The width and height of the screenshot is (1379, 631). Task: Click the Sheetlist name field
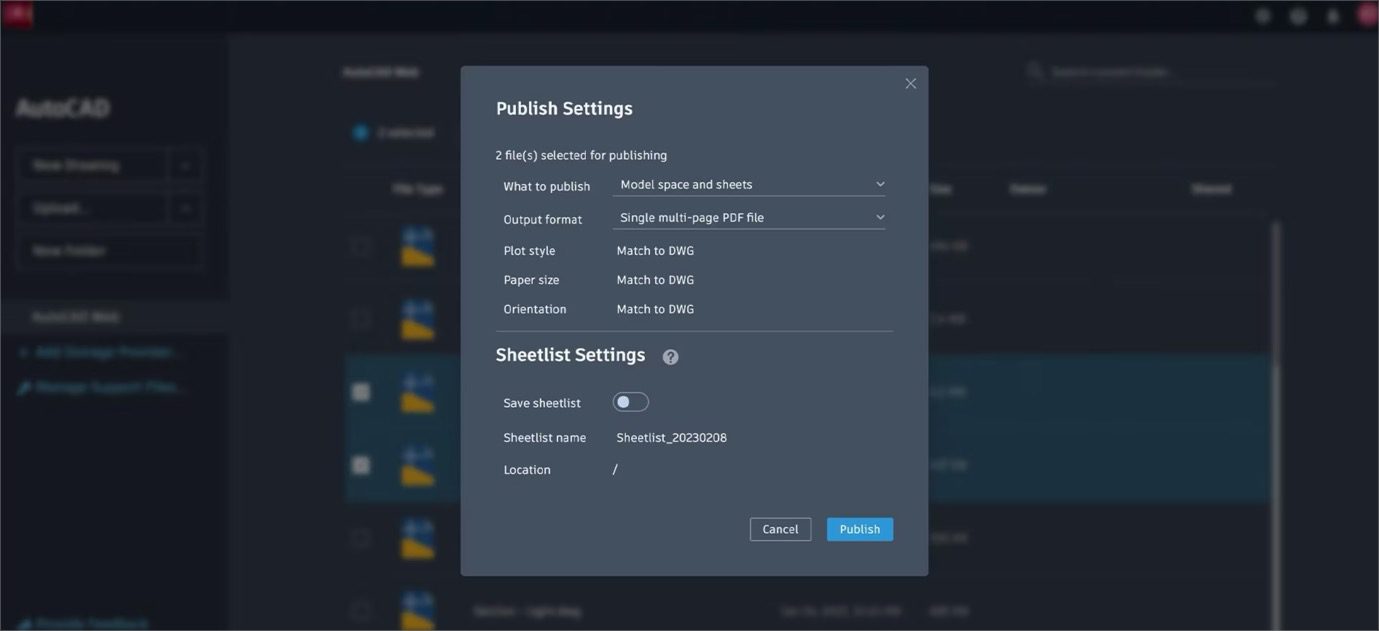(671, 435)
